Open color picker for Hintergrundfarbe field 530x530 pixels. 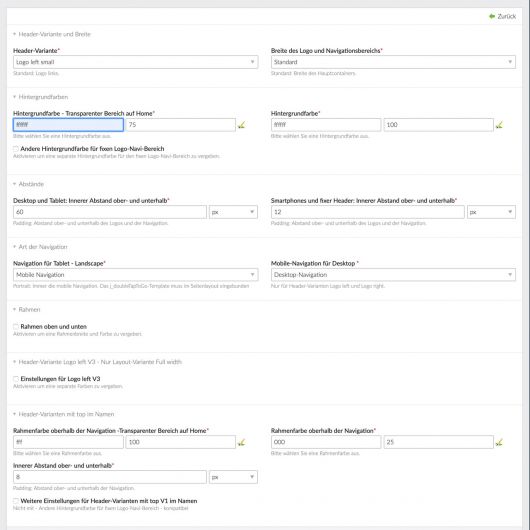pos(499,125)
